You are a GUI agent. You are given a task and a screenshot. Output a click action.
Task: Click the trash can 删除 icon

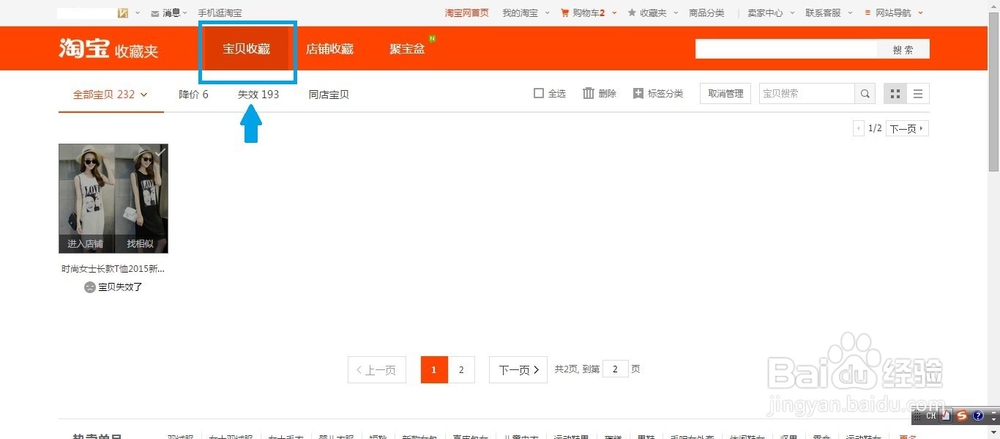[589, 93]
